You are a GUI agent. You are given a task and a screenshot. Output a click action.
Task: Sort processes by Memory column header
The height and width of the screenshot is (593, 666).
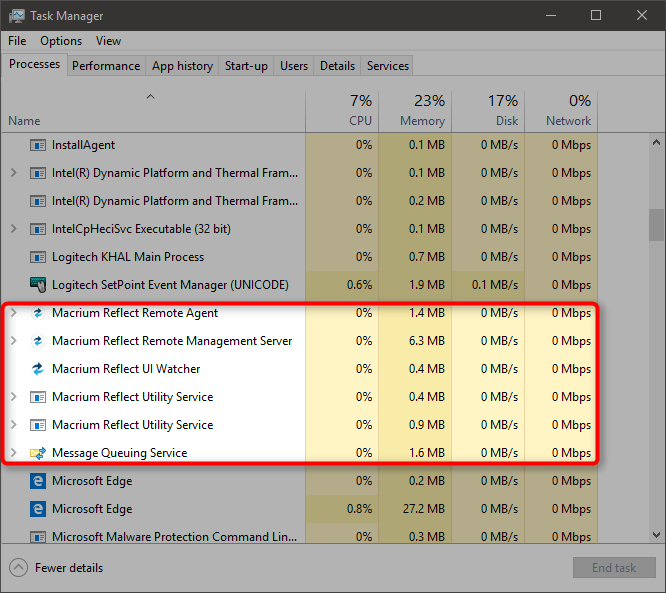click(415, 111)
